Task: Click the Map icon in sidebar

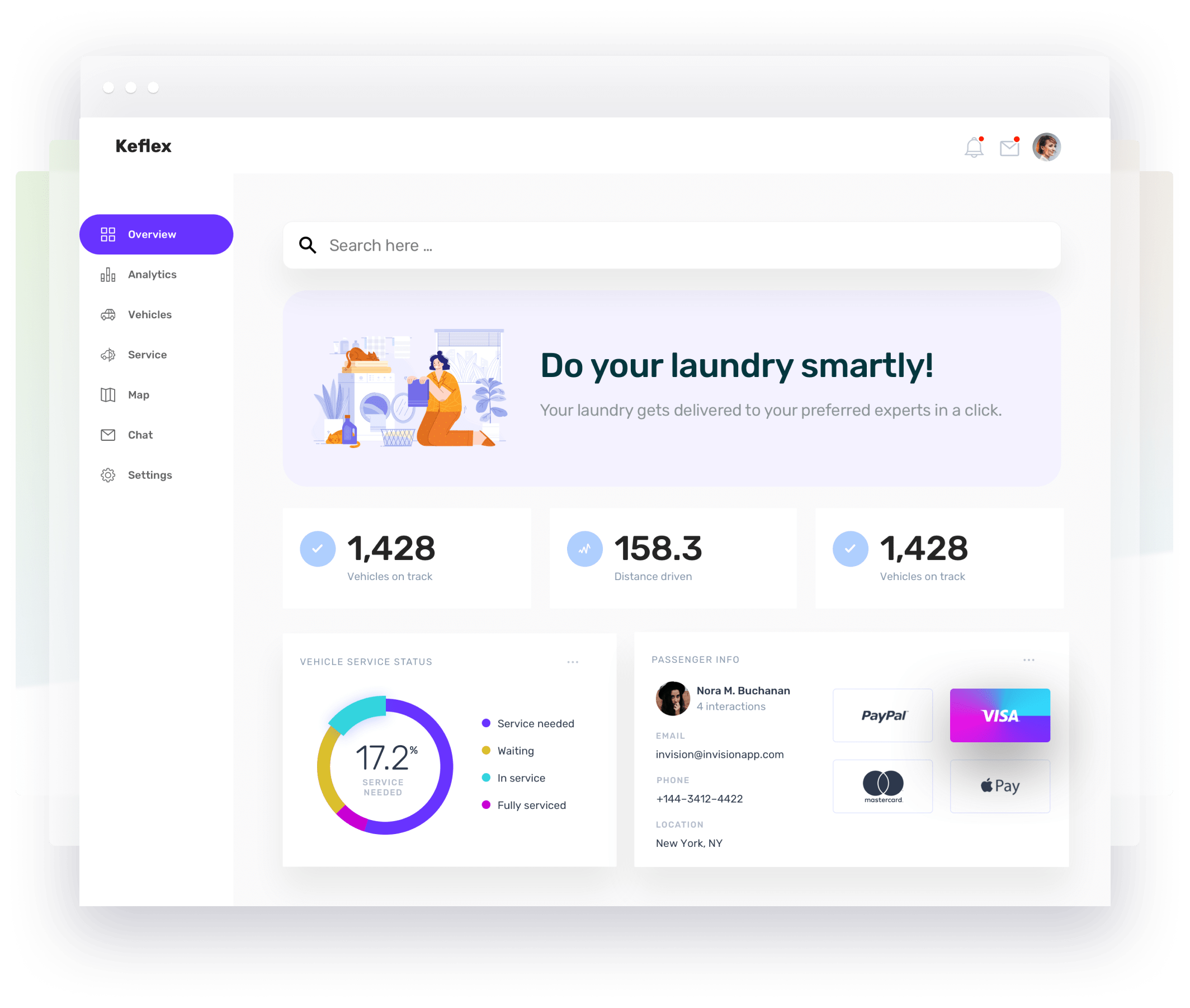Action: (108, 395)
